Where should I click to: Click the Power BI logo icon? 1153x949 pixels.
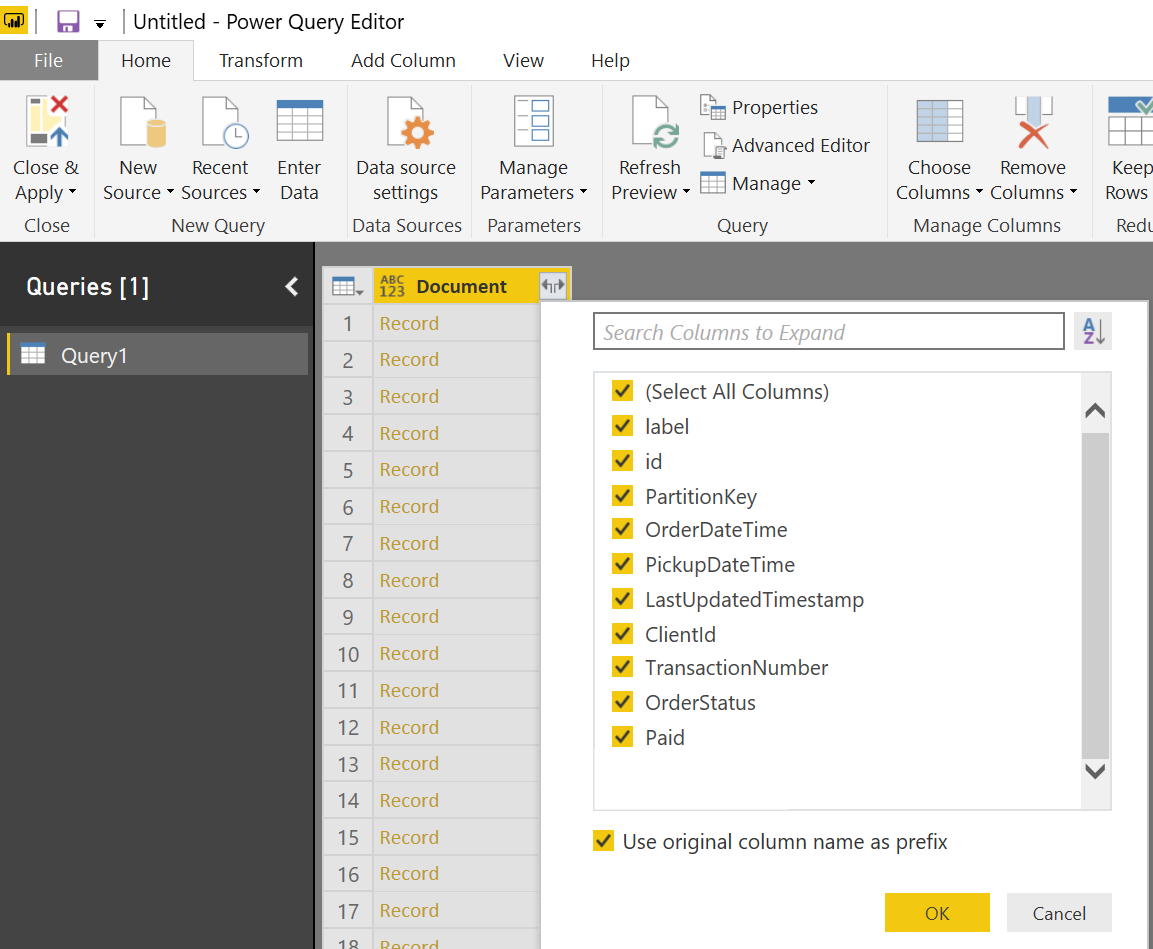click(13, 21)
